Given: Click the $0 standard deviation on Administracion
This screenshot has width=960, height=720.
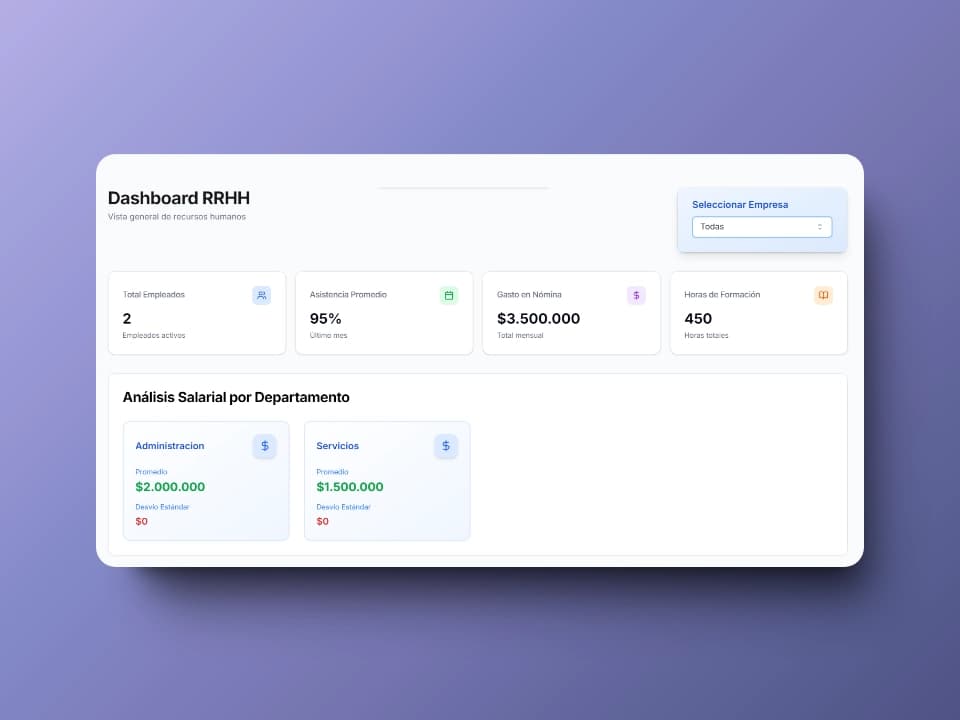Looking at the screenshot, I should click(141, 521).
